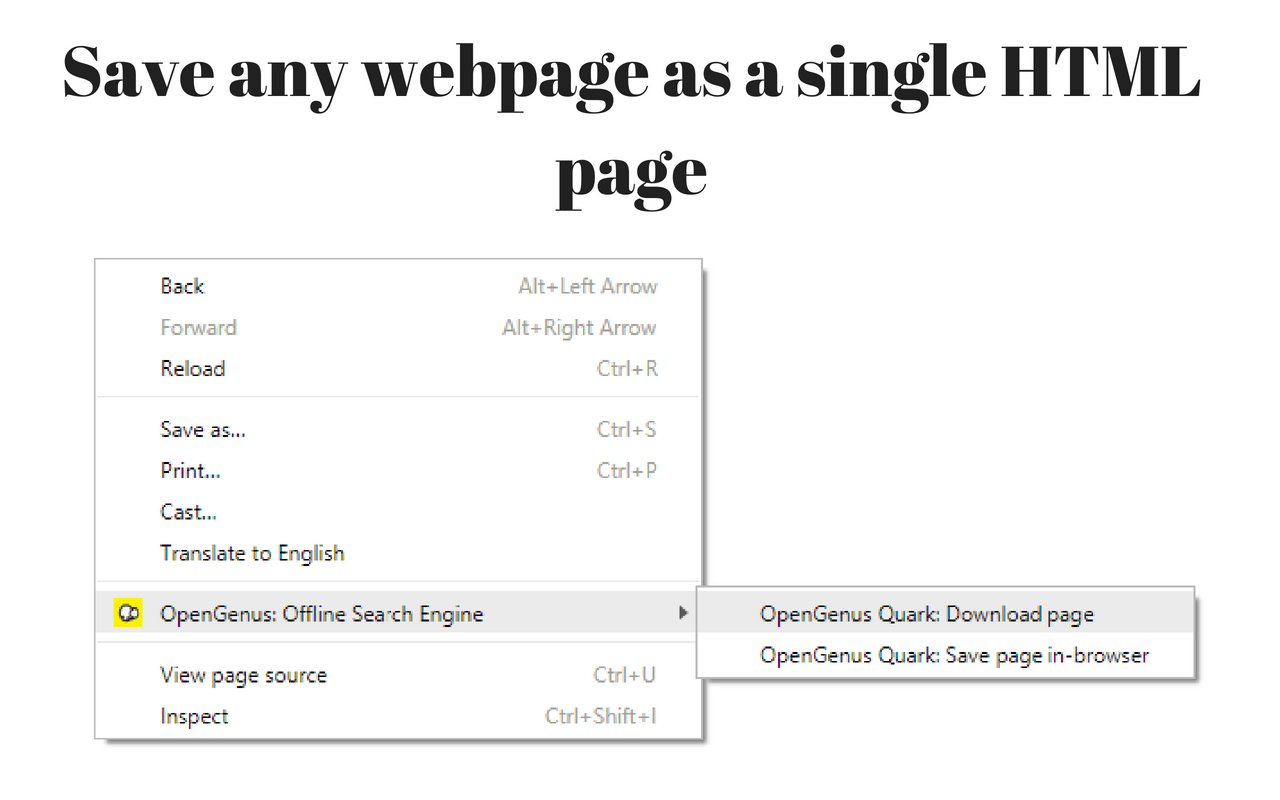This screenshot has height=800, width=1280.
Task: Select OpenGenus Quark: Save page in-browser
Action: click(946, 656)
